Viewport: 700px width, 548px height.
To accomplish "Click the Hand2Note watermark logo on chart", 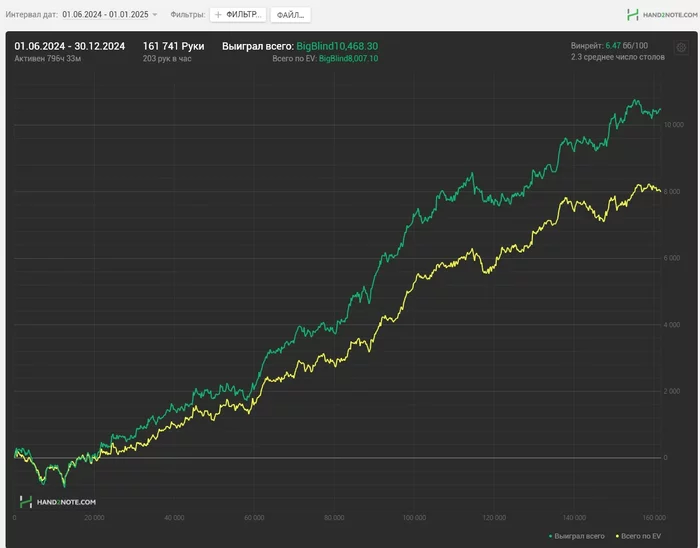I will 26,502.
